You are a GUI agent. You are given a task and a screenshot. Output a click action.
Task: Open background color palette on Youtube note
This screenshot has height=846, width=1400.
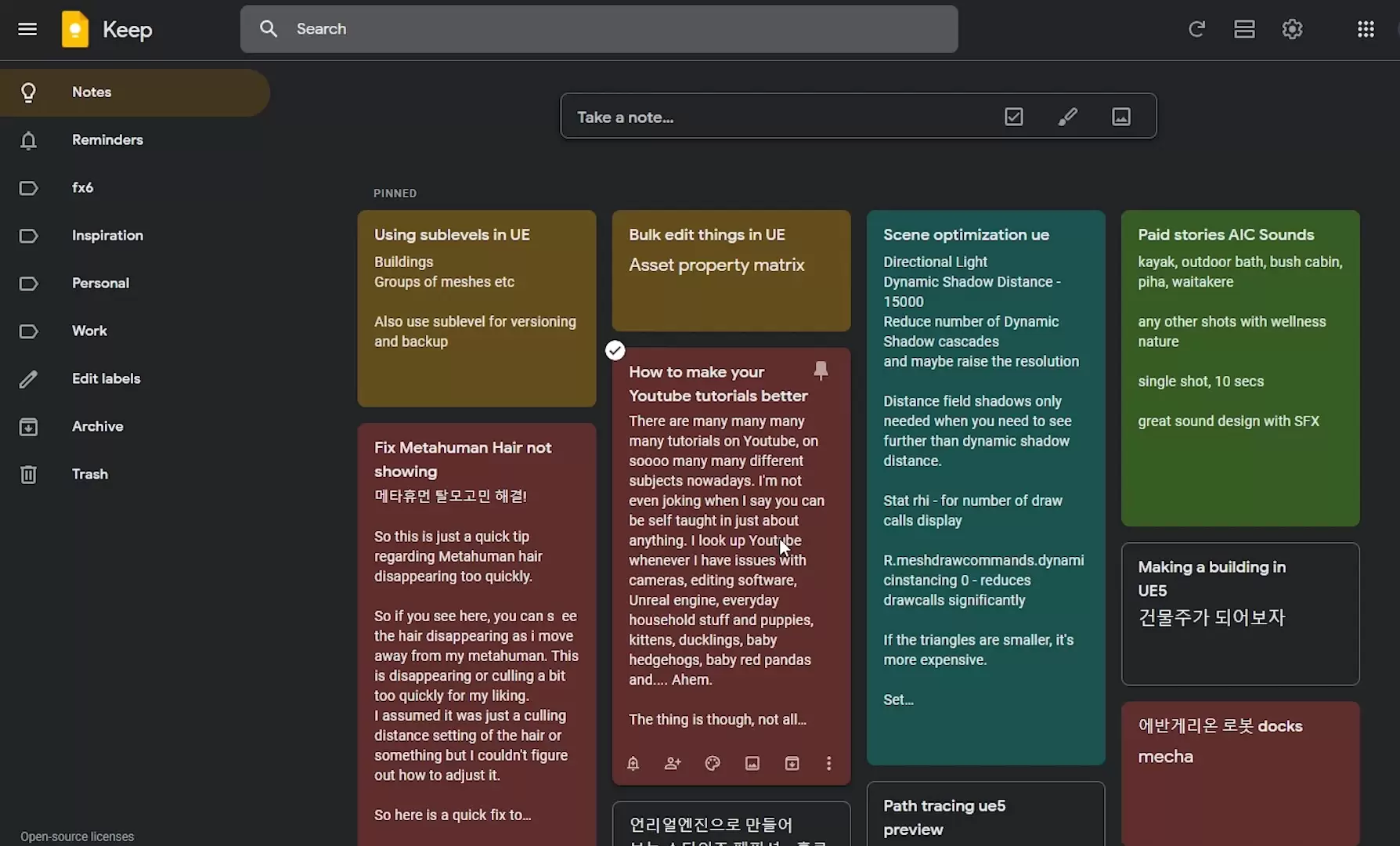tap(713, 763)
